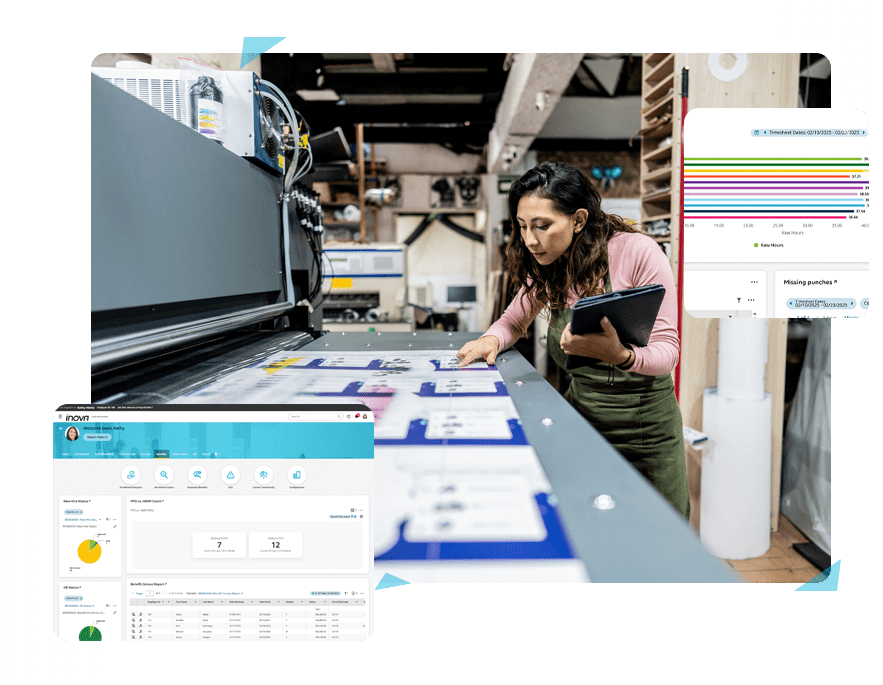Viewport: 883px width, 685px height.
Task: Select the Benefits tab
Action: coord(162,454)
